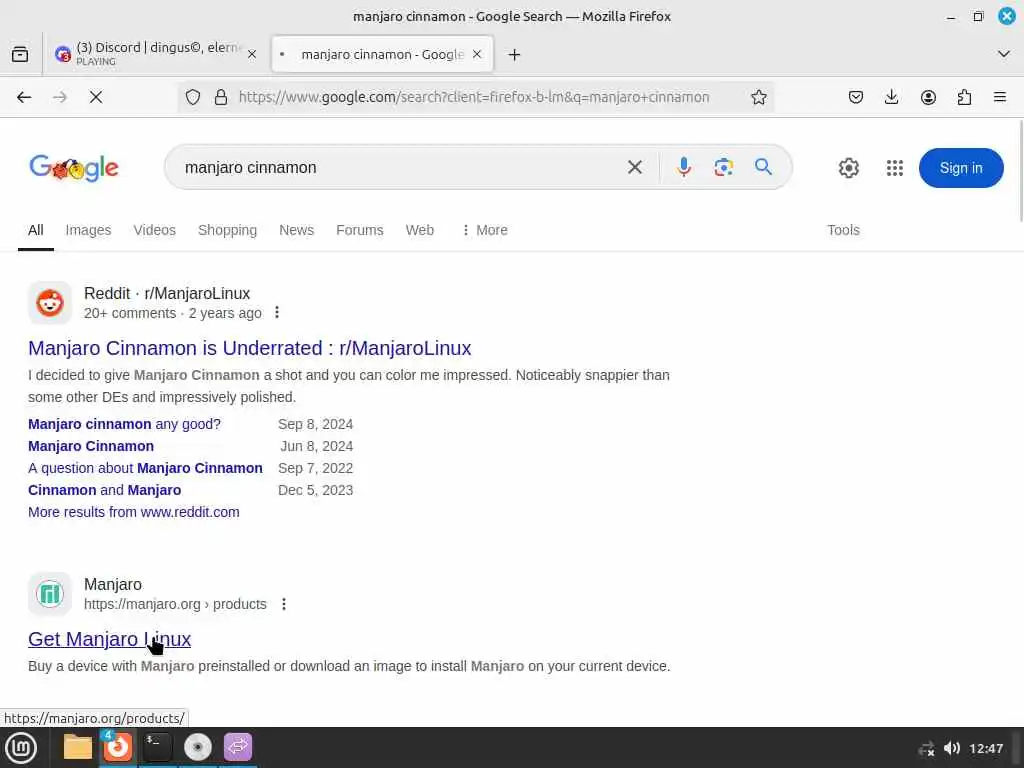The image size is (1024, 768).
Task: Open the Linux Mint start menu
Action: pyautogui.click(x=22, y=748)
